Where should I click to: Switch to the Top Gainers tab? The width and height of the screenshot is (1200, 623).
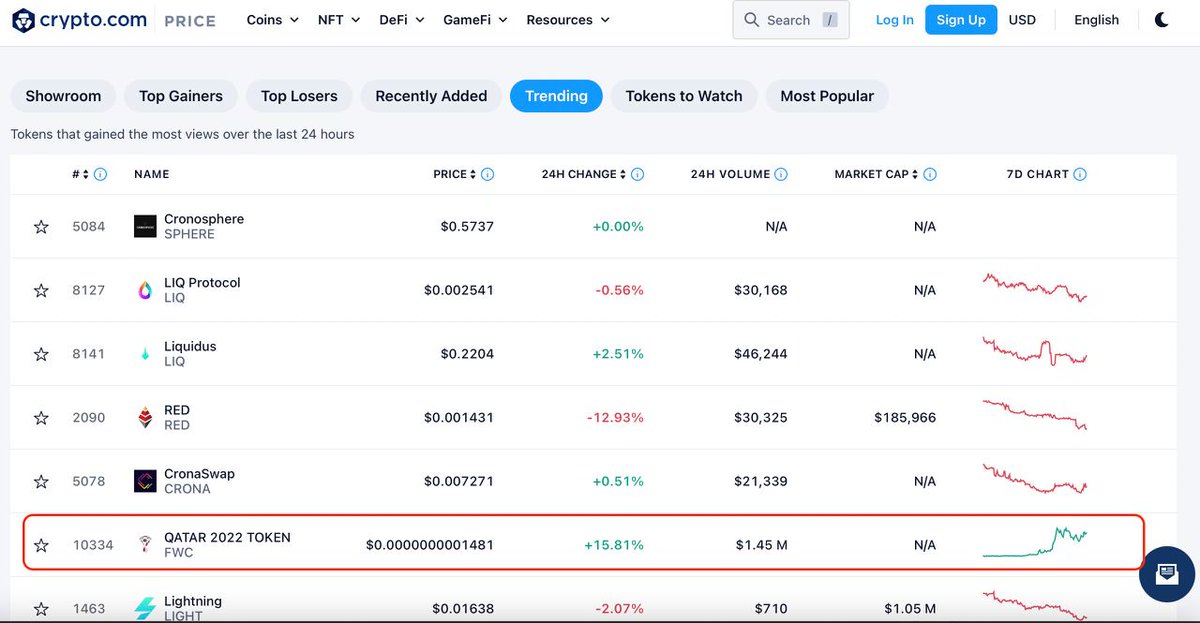coord(180,96)
